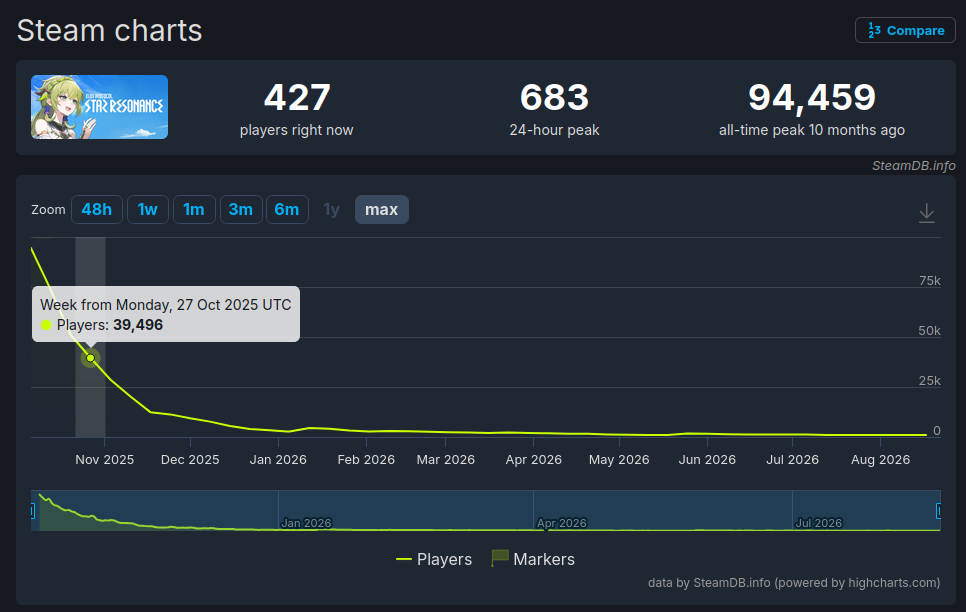This screenshot has height=612, width=966.
Task: Grab the right navigator range handle
Action: point(938,510)
